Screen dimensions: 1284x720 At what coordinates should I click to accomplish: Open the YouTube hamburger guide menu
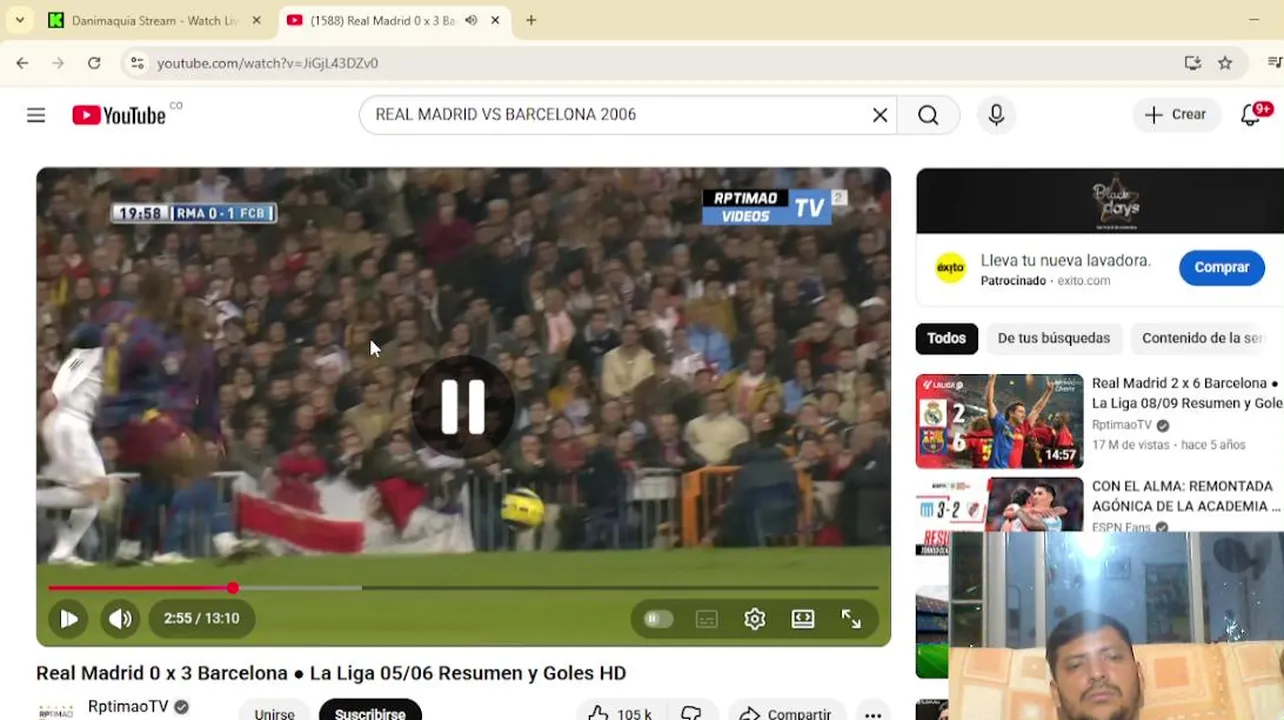[x=36, y=115]
